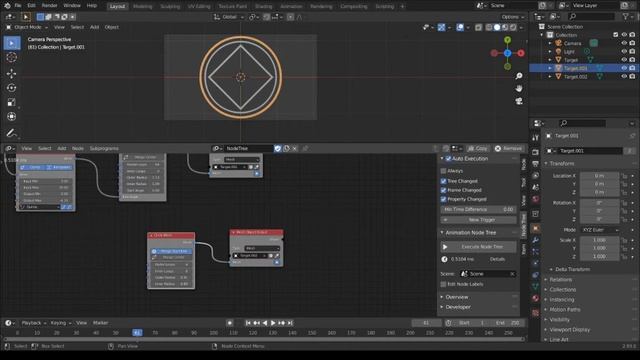Screen dimensions: 640x360
Task: Jump to the end frame in timeline
Action: pos(290,323)
